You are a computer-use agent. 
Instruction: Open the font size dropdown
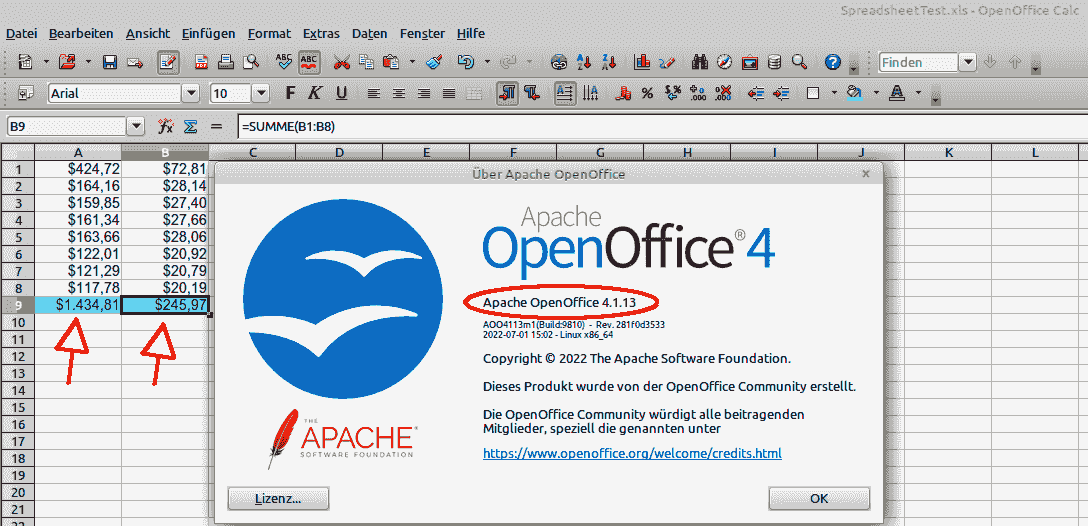coord(261,94)
